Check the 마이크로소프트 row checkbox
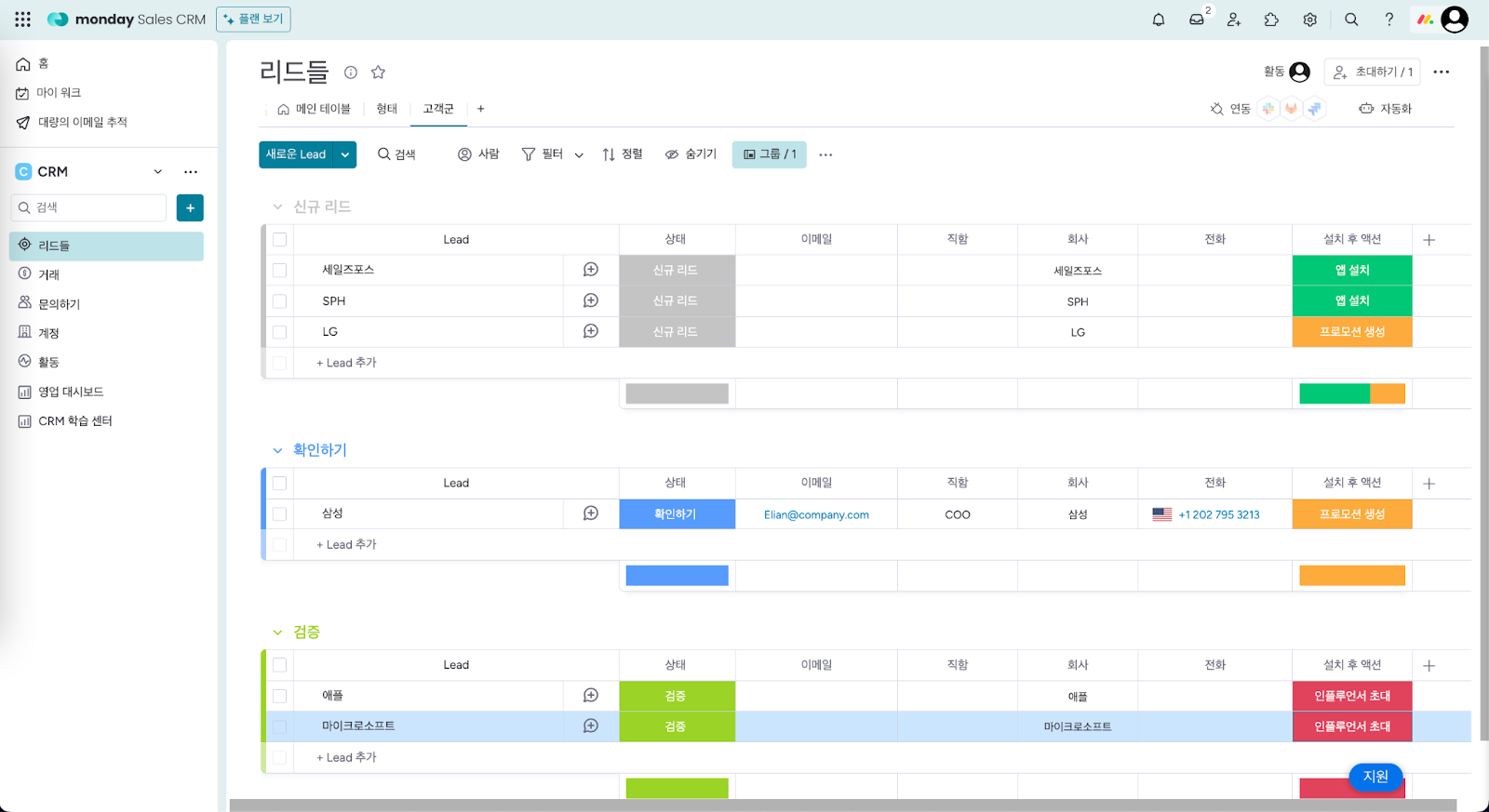The image size is (1489, 812). pos(279,726)
